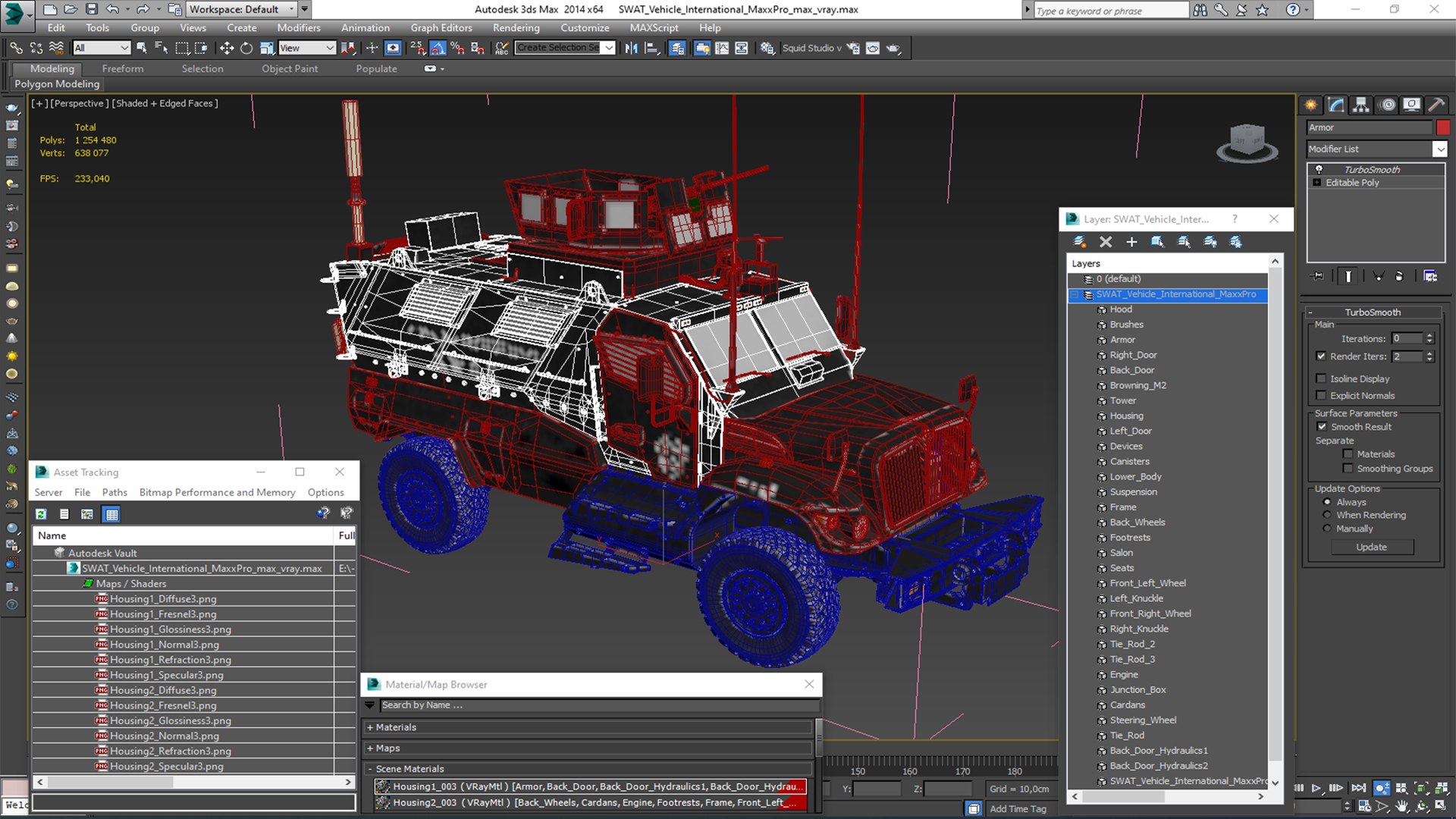Open the Rendering menu
This screenshot has width=1456, height=819.
tap(516, 28)
